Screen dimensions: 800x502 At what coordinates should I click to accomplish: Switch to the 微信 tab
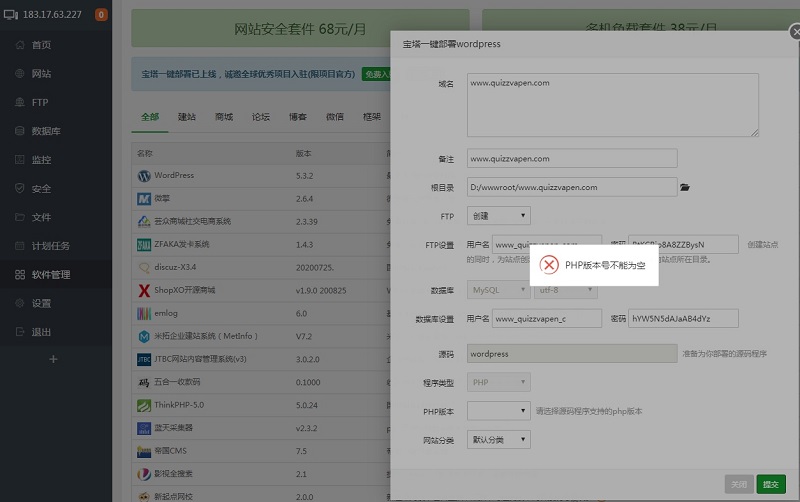coord(335,117)
